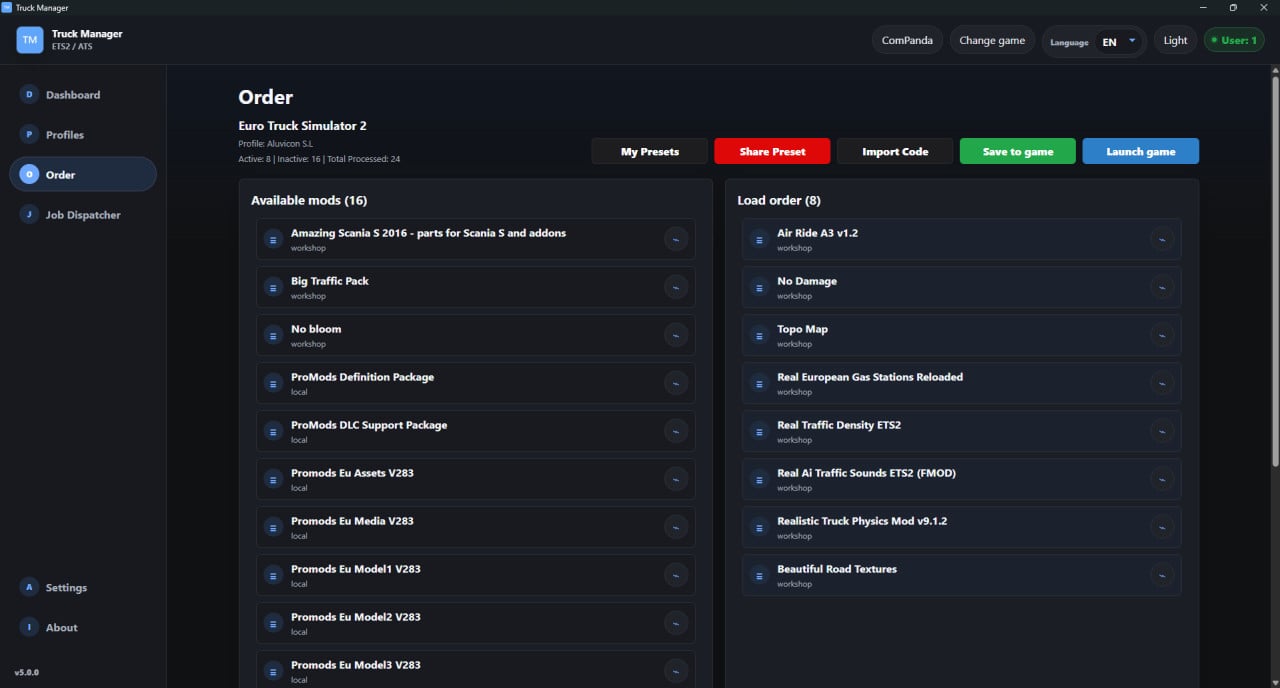Click the drag handle icon on Promods Eu Assets V283 row
1280x688 pixels.
coord(273,479)
